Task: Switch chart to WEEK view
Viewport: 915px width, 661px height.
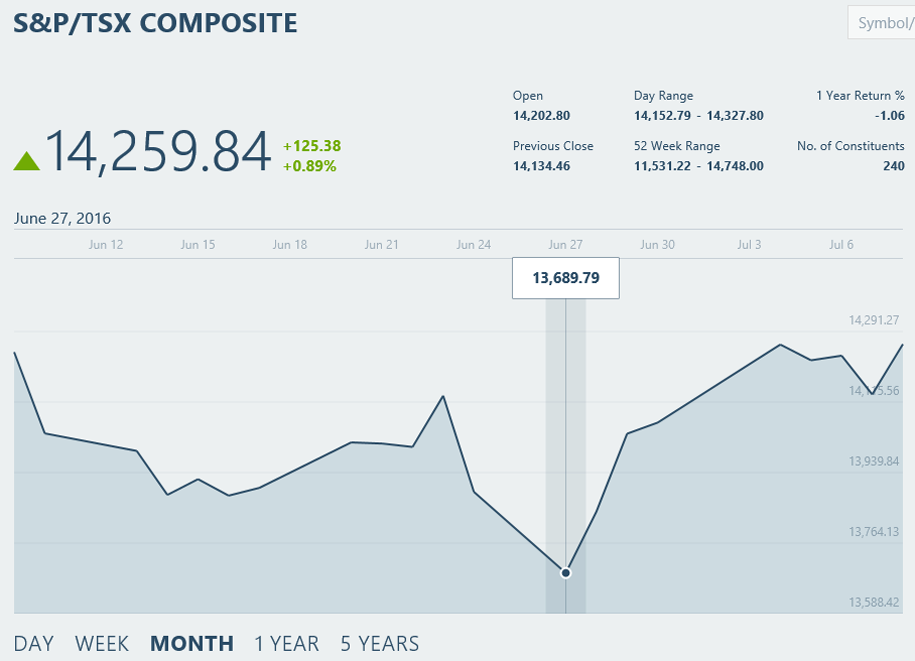Action: click(x=102, y=643)
